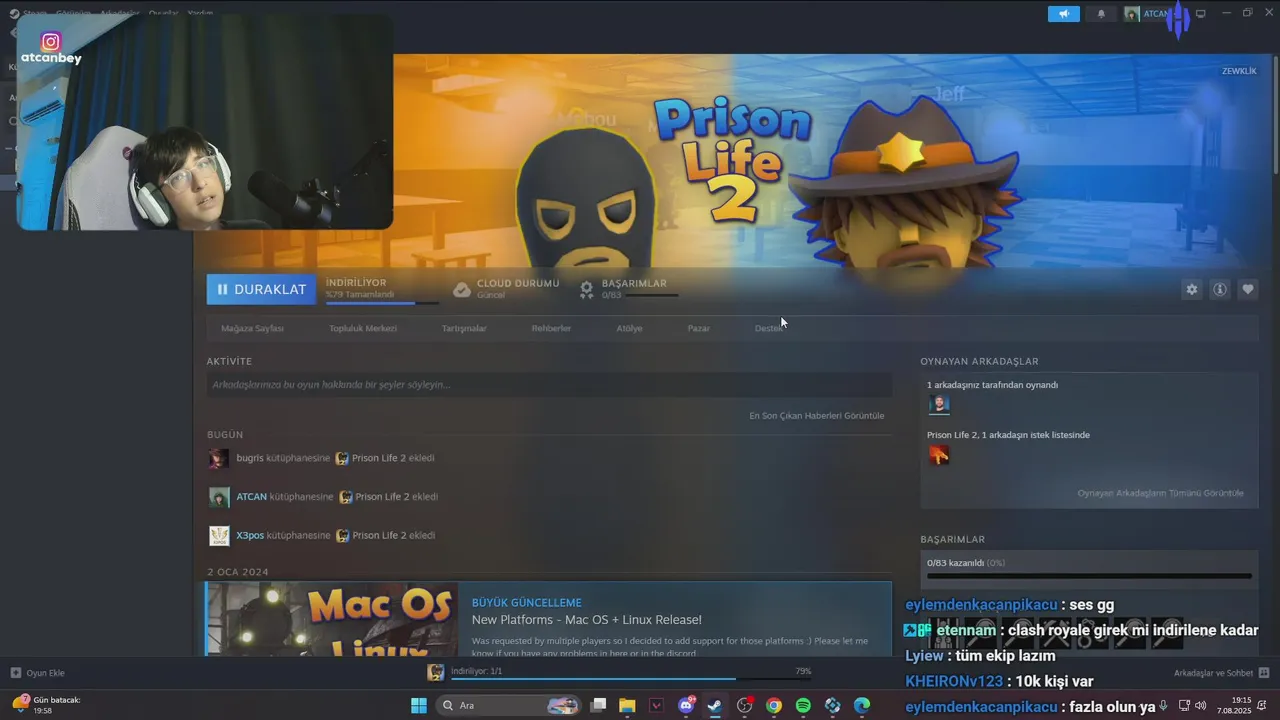Click download progress bar under İndiriliyor
1280x720 pixels.
pyautogui.click(x=382, y=302)
